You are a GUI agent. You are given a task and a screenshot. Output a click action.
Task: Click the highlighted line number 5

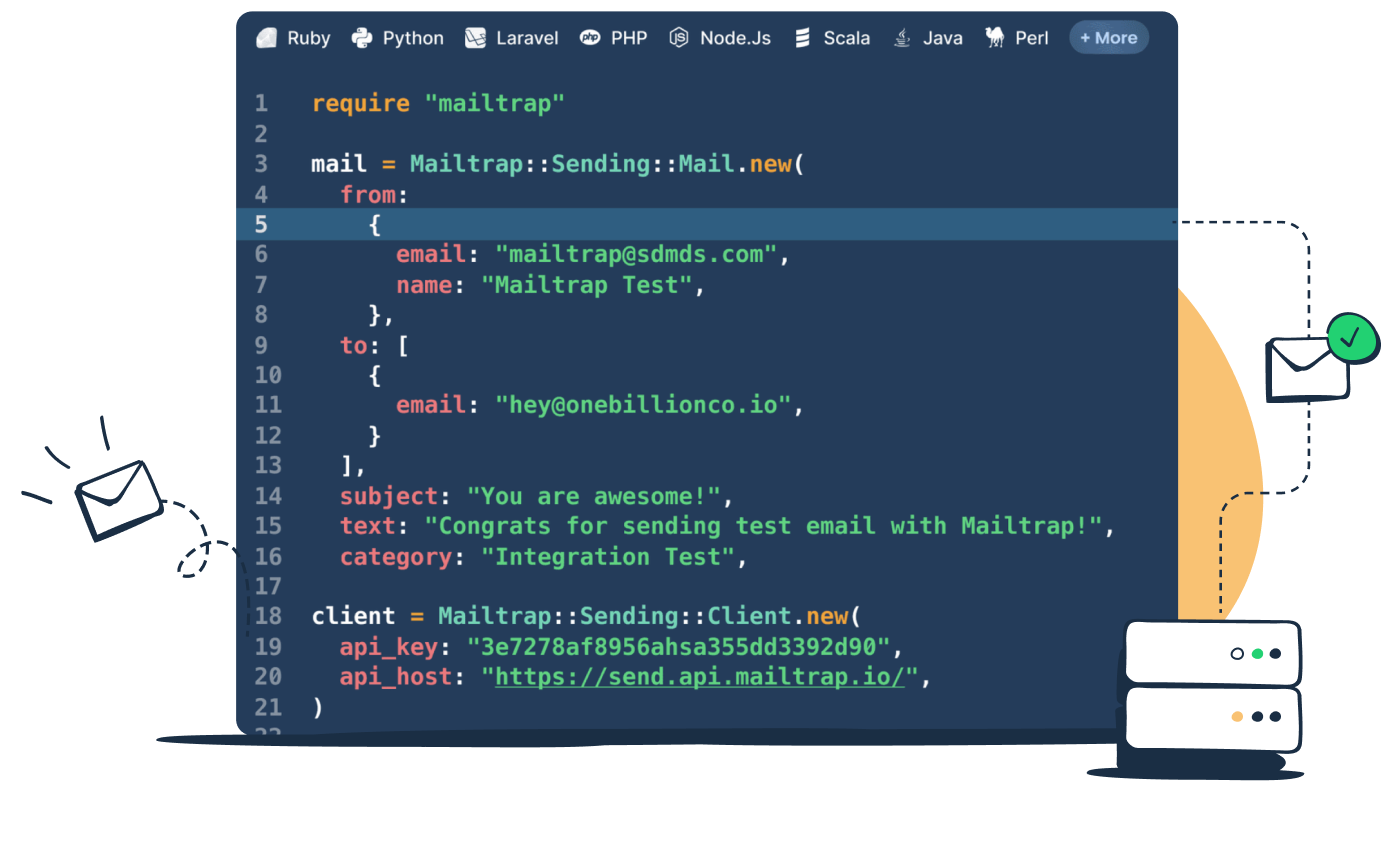[x=261, y=224]
